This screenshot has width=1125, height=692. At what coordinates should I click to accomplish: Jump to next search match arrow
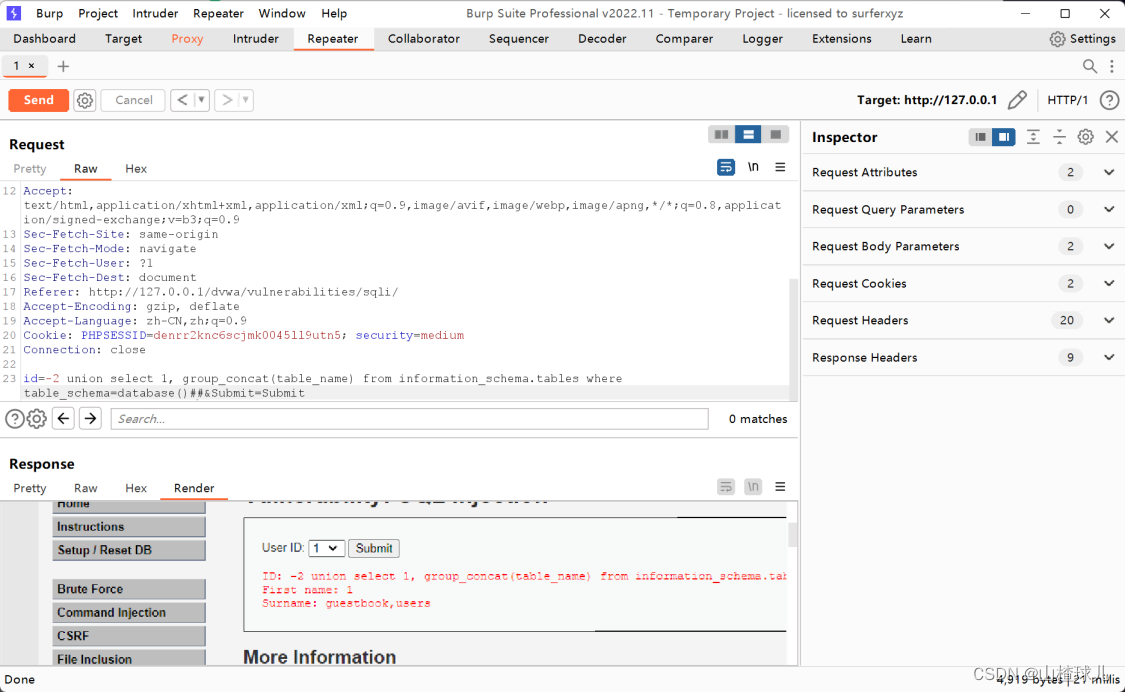tap(90, 419)
